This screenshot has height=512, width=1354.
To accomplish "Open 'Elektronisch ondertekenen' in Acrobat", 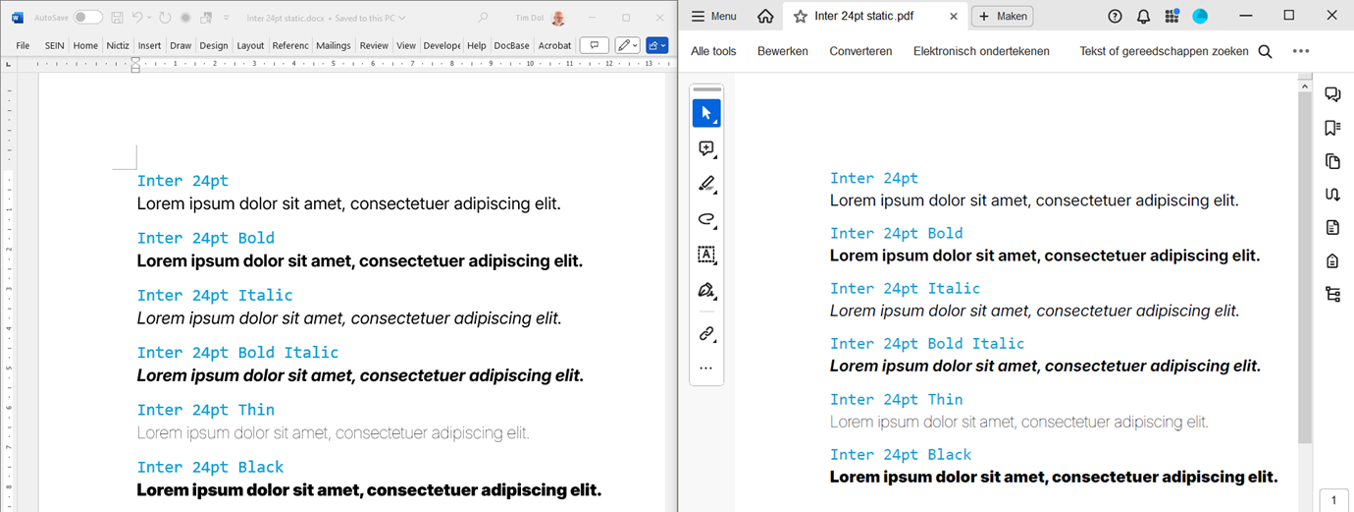I will [981, 51].
